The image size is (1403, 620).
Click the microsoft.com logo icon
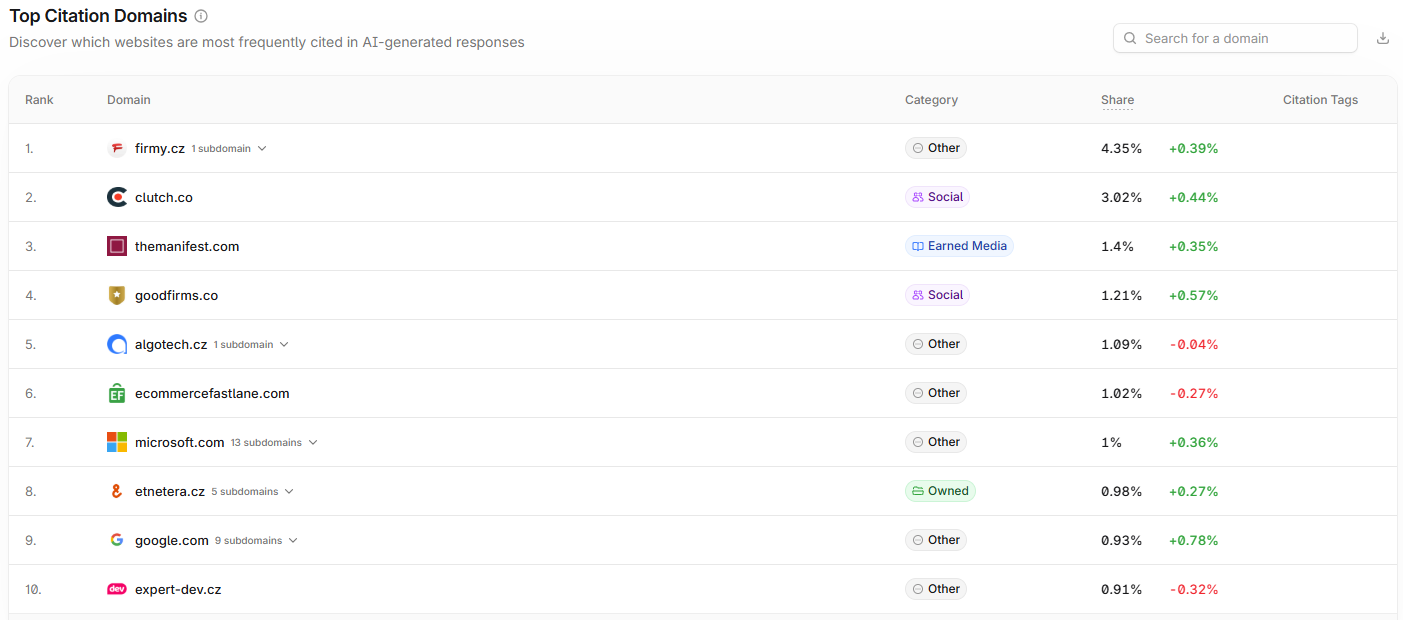[117, 442]
